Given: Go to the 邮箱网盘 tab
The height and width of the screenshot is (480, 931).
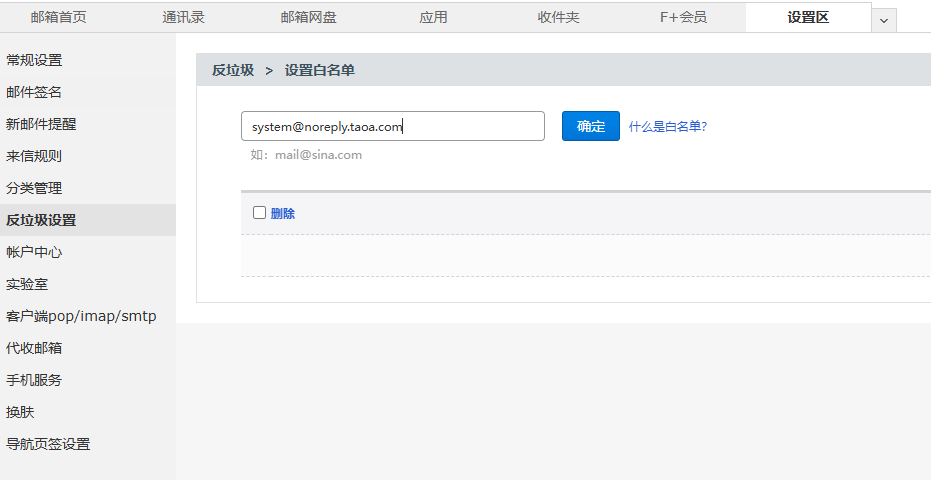Looking at the screenshot, I should pyautogui.click(x=308, y=17).
